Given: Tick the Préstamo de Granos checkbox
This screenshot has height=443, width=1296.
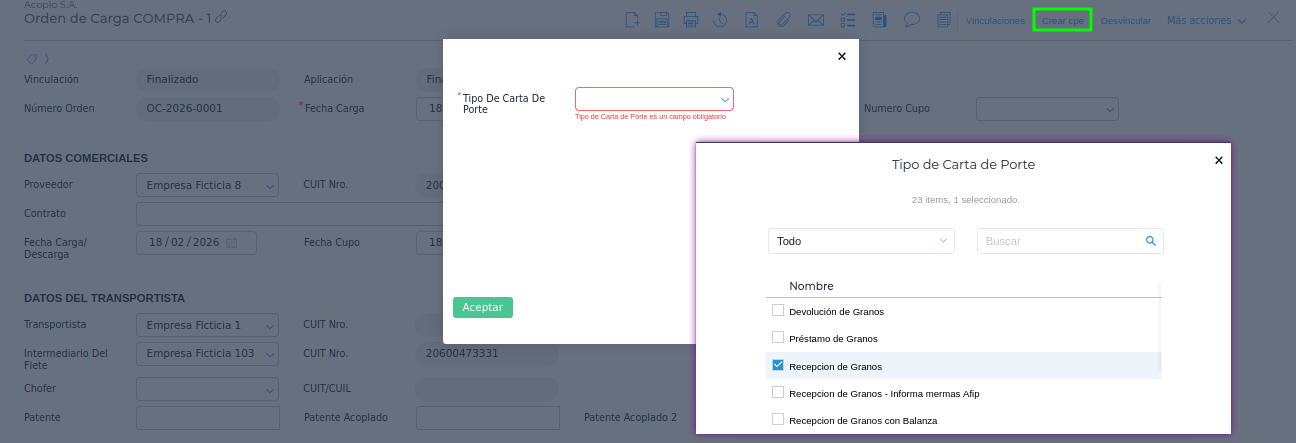Looking at the screenshot, I should click(778, 337).
